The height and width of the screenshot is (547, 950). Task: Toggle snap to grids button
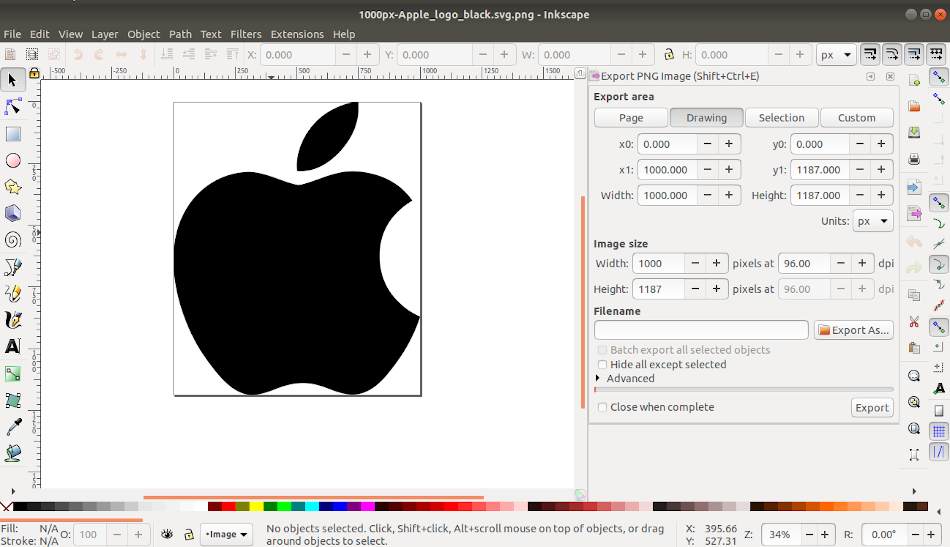coord(938,431)
